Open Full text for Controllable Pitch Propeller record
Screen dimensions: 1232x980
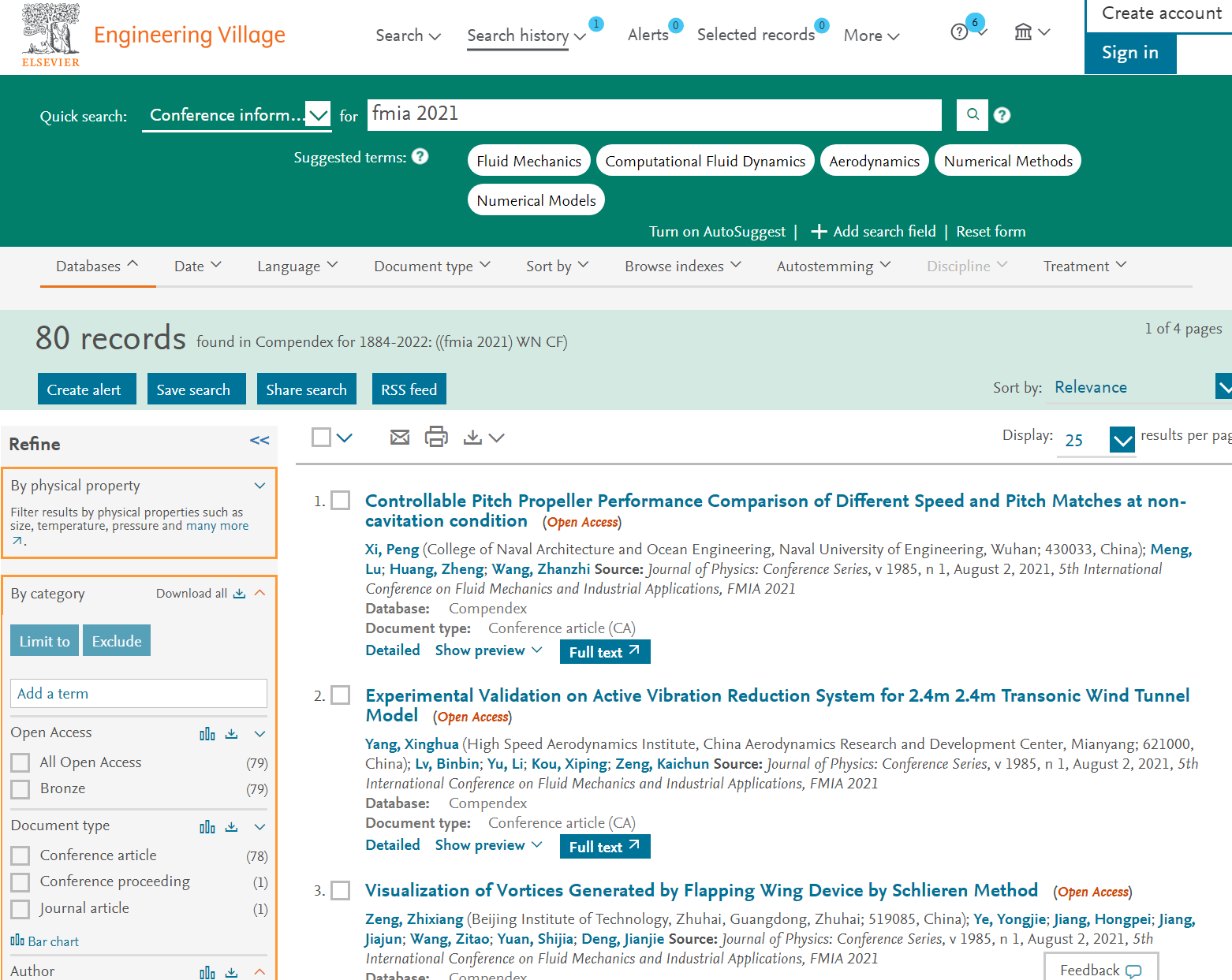coord(605,652)
